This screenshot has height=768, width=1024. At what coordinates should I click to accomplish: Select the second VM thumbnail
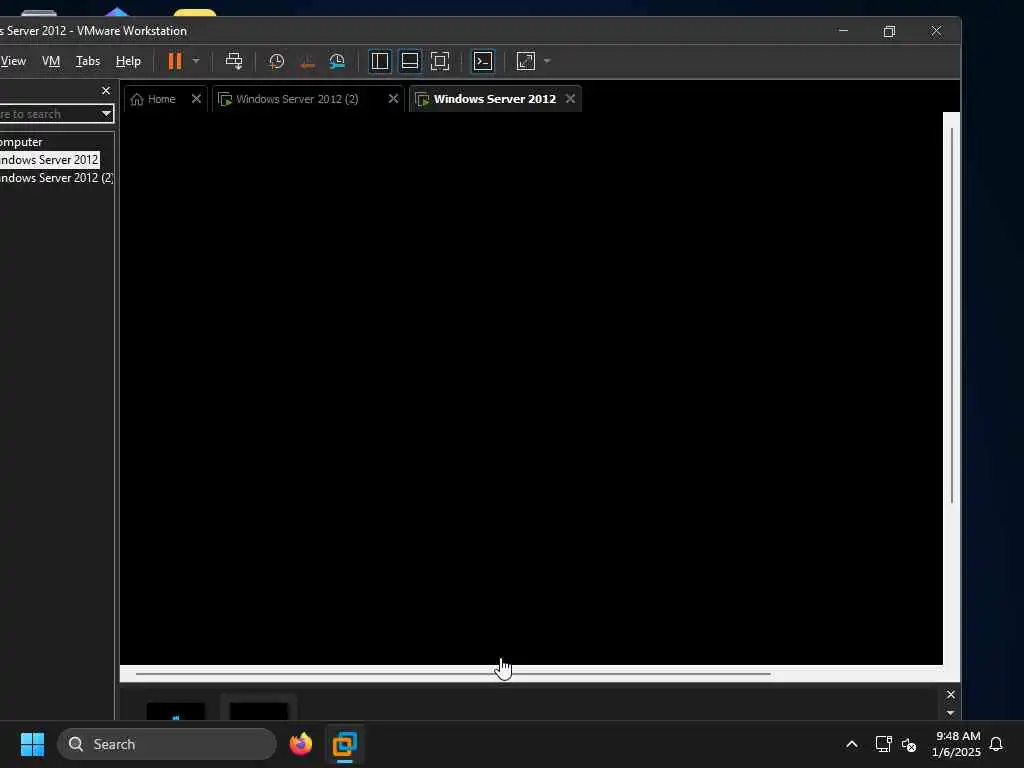click(259, 711)
